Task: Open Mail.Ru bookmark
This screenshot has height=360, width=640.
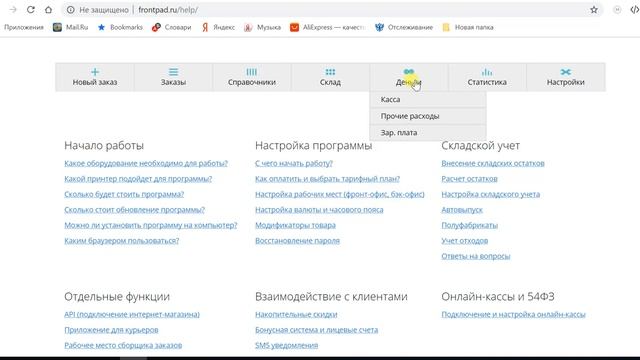Action: (x=71, y=27)
